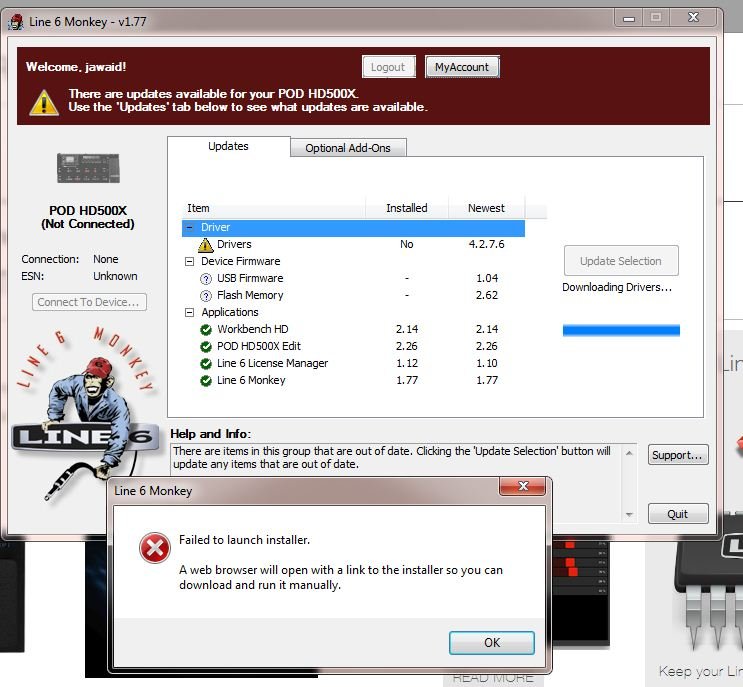This screenshot has width=743, height=687.
Task: Select the Updates tab
Action: pos(228,146)
